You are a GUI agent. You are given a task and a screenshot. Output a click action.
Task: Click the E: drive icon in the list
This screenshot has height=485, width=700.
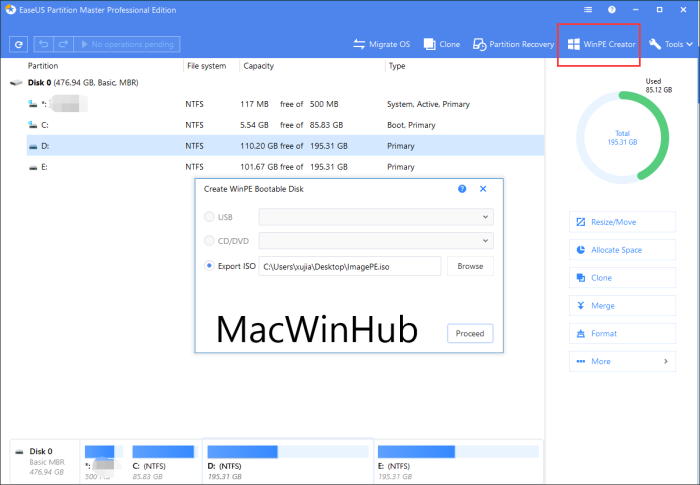pyautogui.click(x=33, y=167)
